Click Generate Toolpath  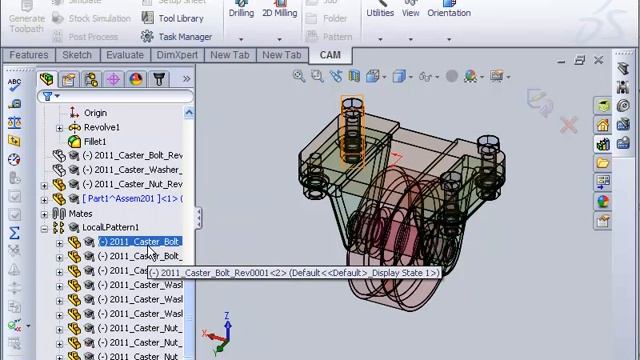click(x=27, y=17)
